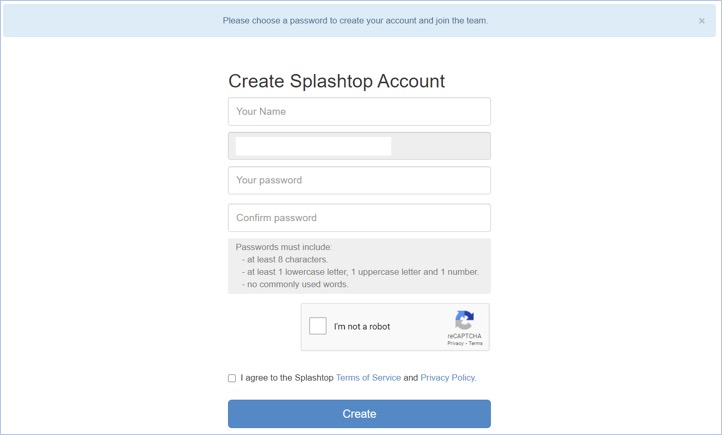Click into the Your password field
This screenshot has height=435, width=722.
pyautogui.click(x=359, y=180)
